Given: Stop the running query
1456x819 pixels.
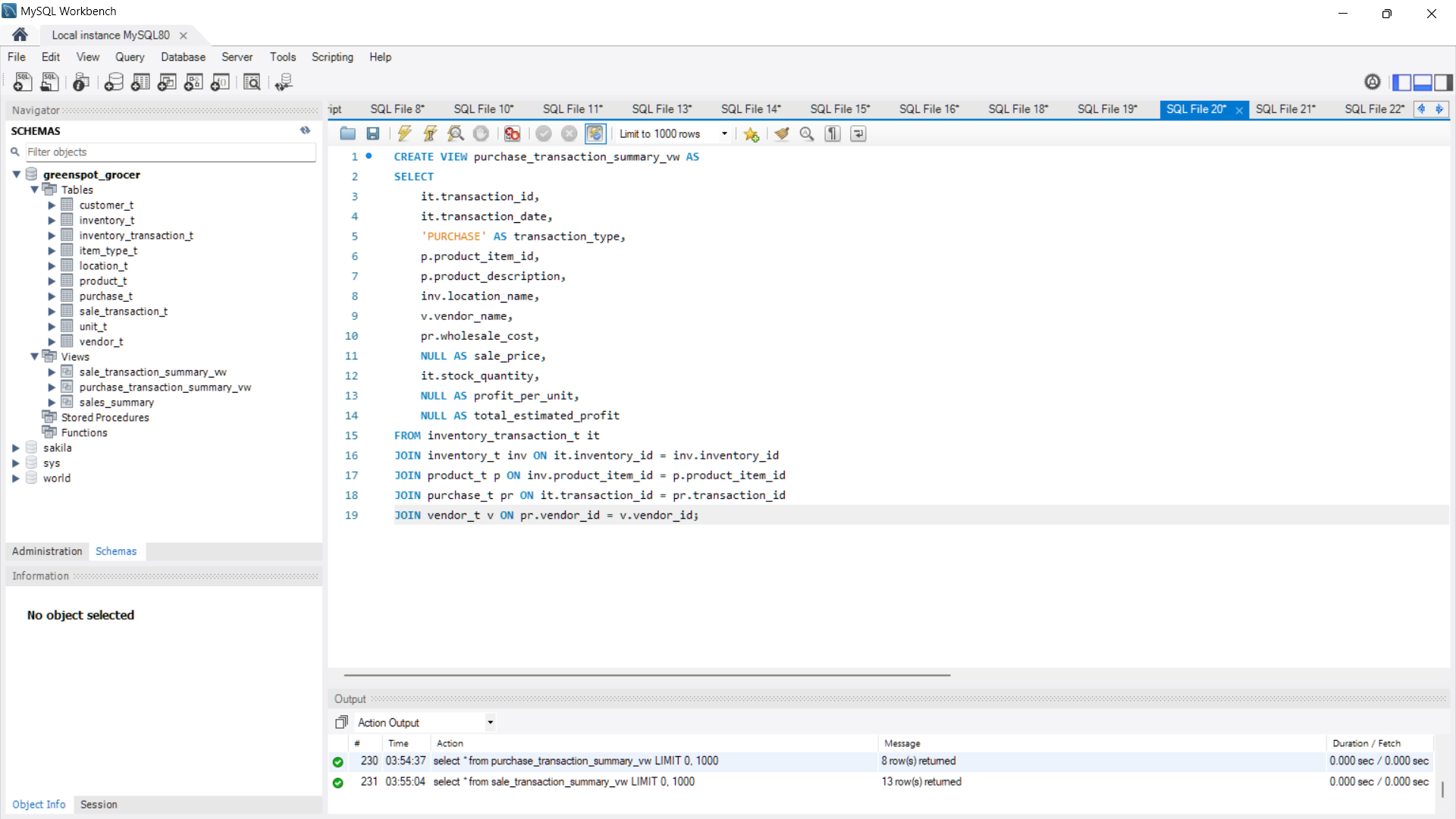Looking at the screenshot, I should coord(481,133).
